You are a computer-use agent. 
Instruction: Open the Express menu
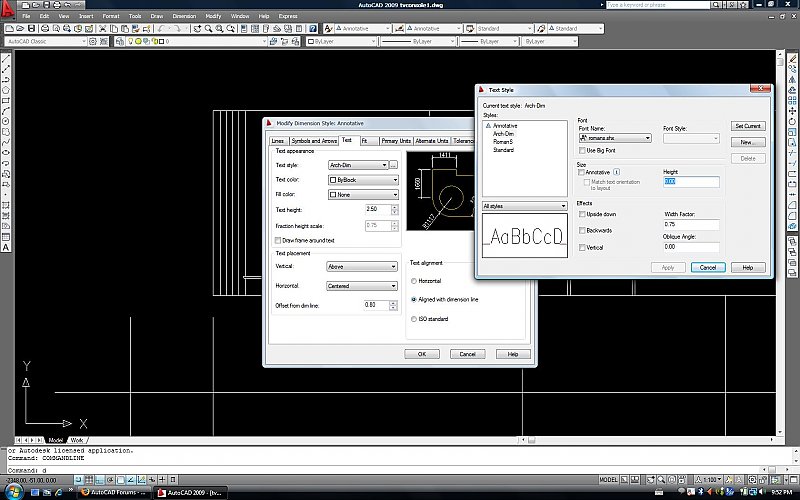(x=288, y=16)
